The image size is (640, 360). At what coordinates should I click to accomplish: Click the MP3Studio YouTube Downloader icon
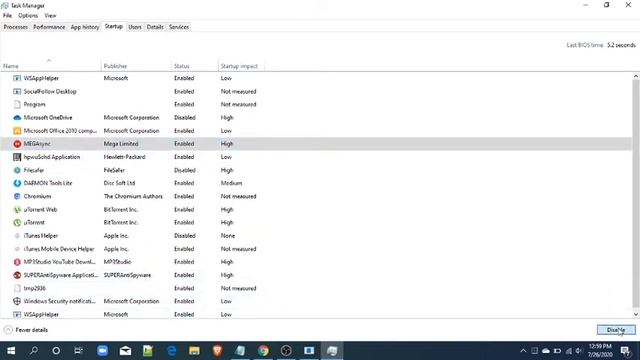point(17,262)
